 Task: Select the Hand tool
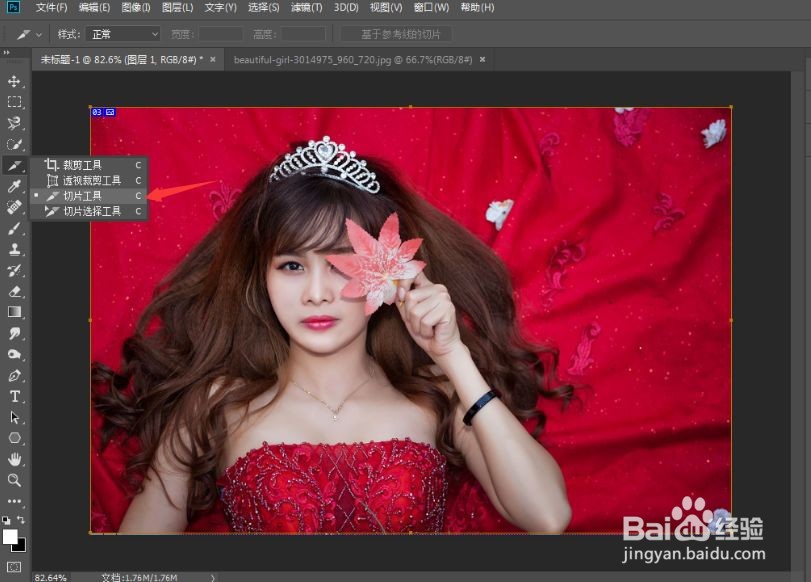(14, 459)
